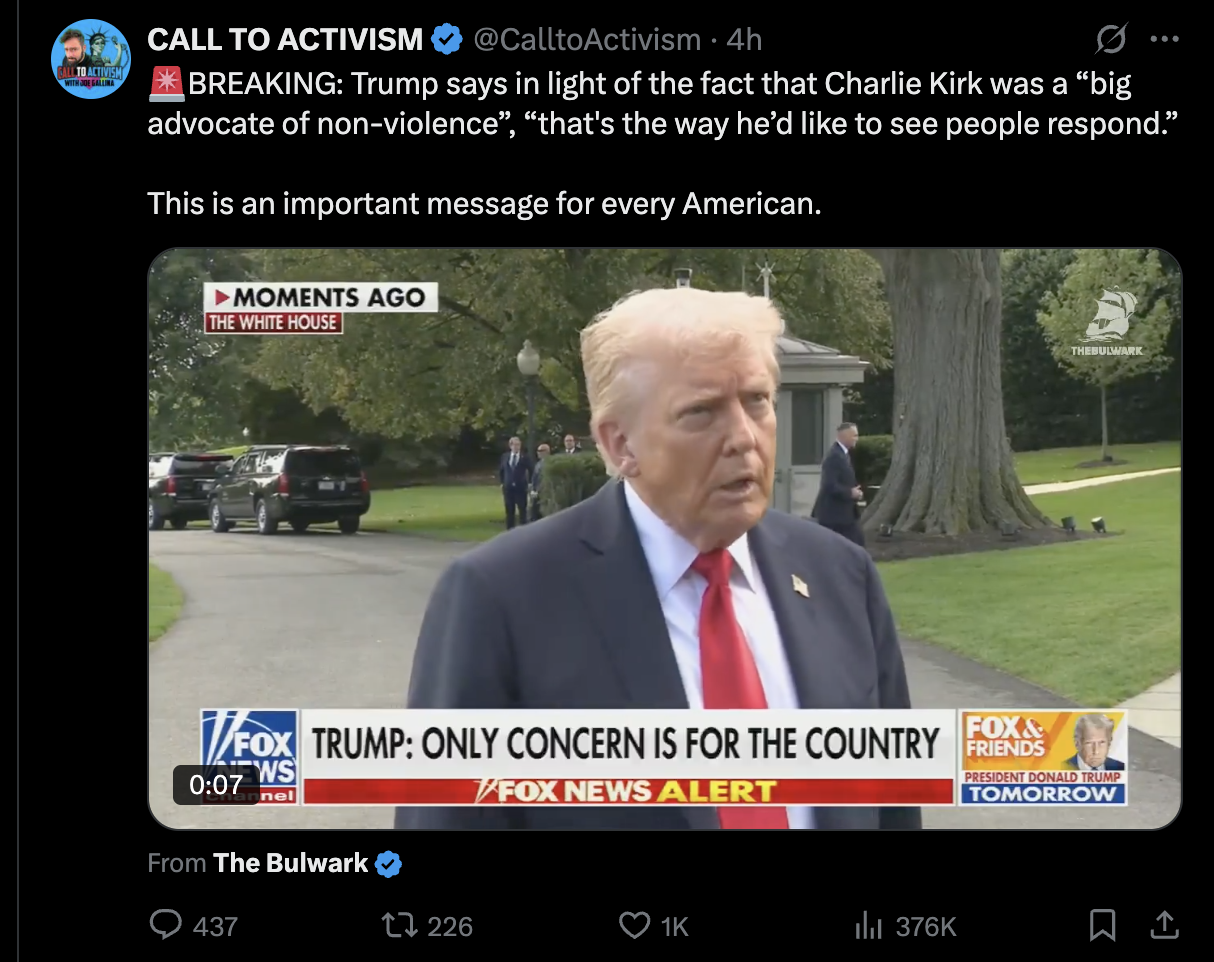Click the 437 replies count

214,927
